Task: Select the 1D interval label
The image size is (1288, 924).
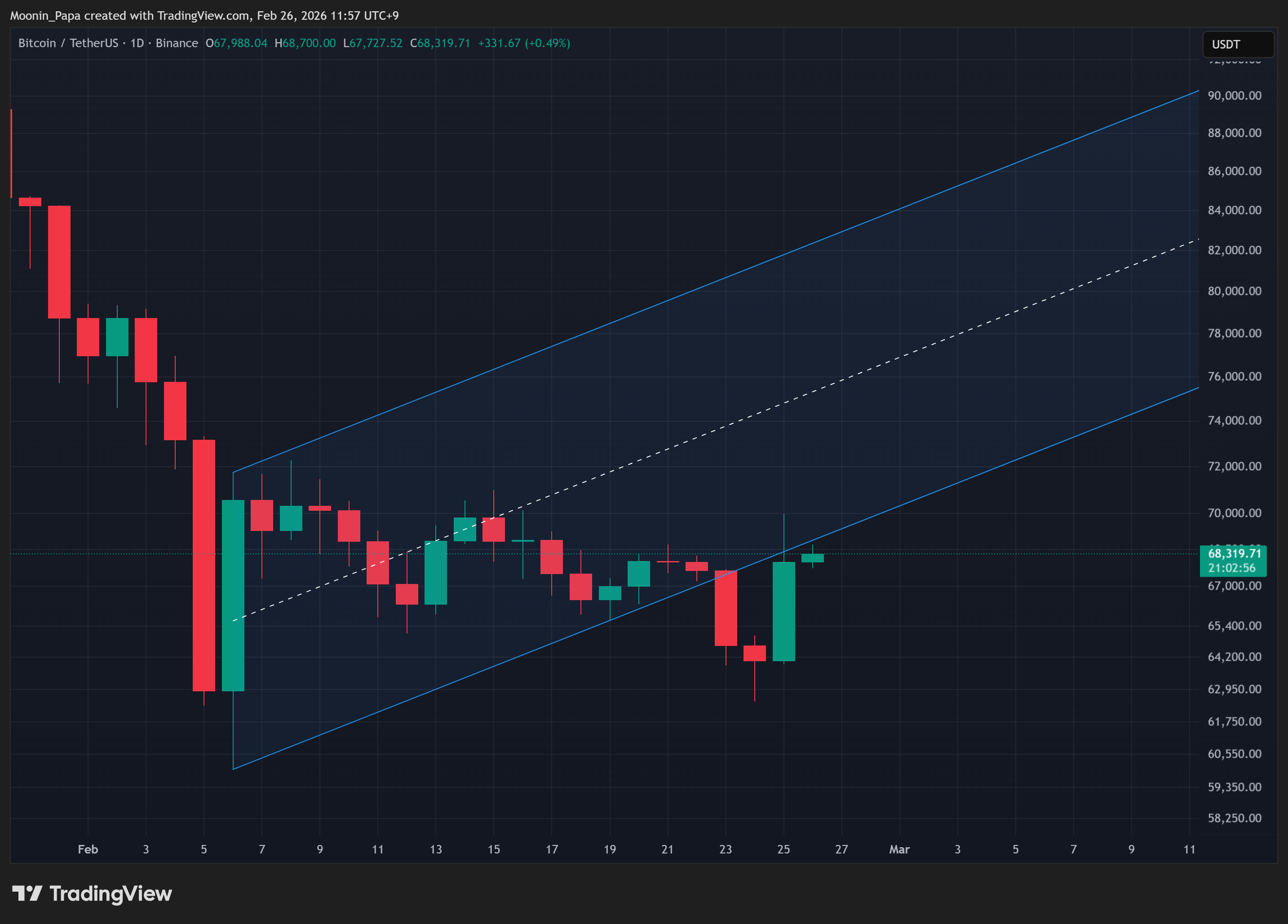Action: click(x=137, y=43)
